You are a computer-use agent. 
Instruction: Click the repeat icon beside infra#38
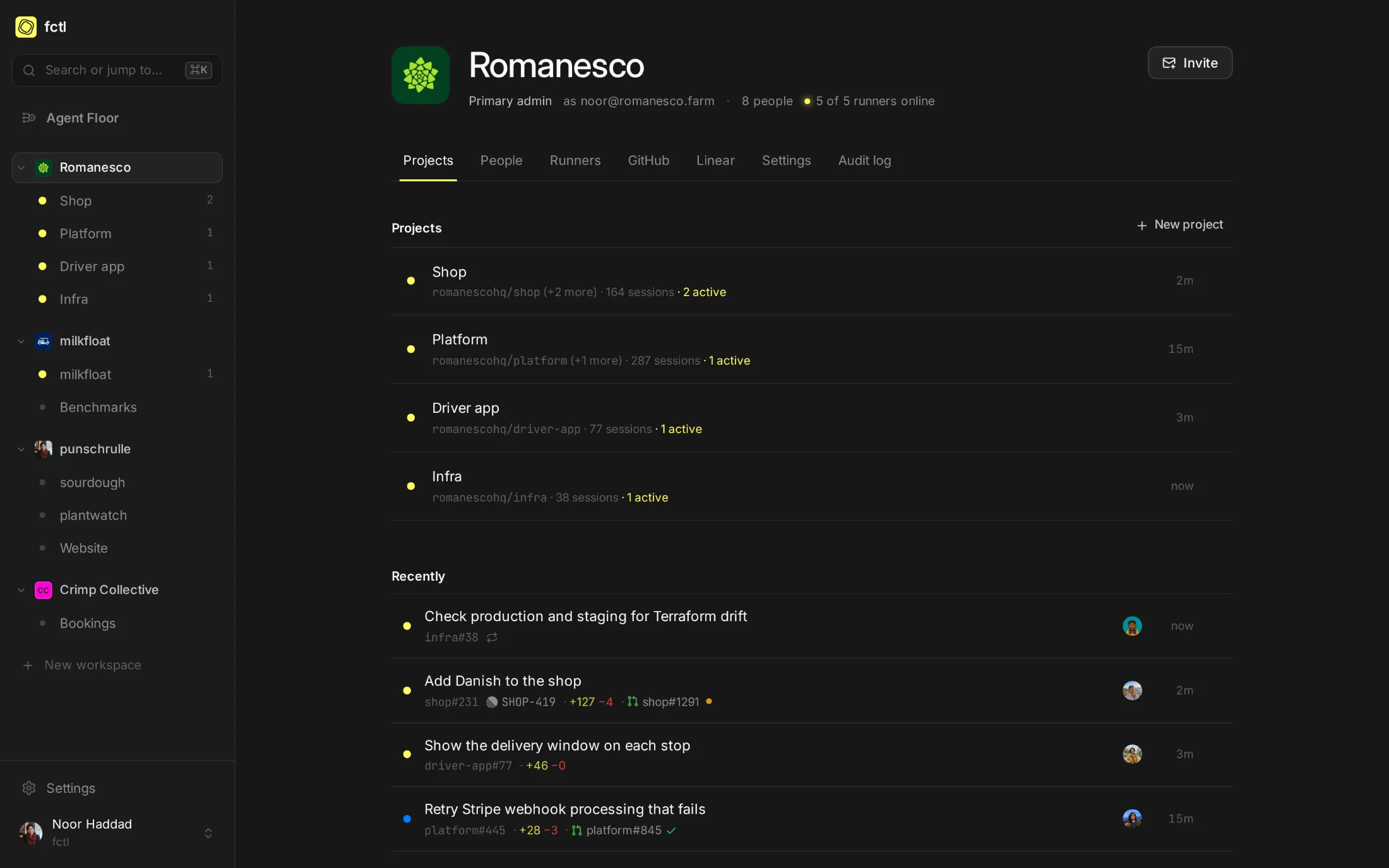(x=492, y=638)
